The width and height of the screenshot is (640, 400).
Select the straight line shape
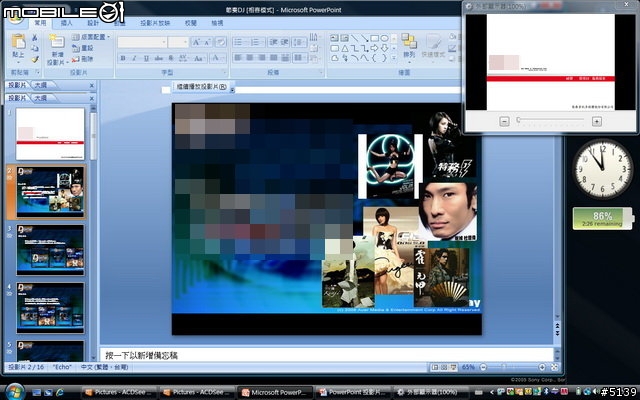(355, 38)
